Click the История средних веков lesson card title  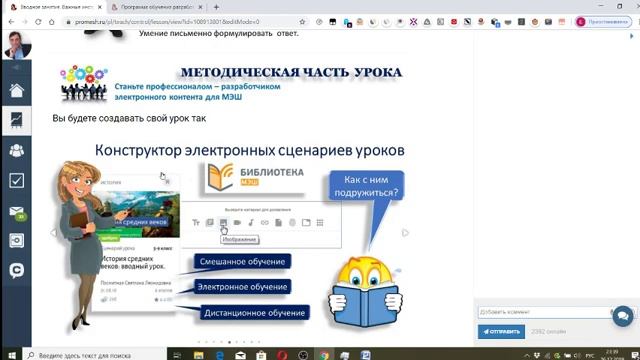coord(133,262)
